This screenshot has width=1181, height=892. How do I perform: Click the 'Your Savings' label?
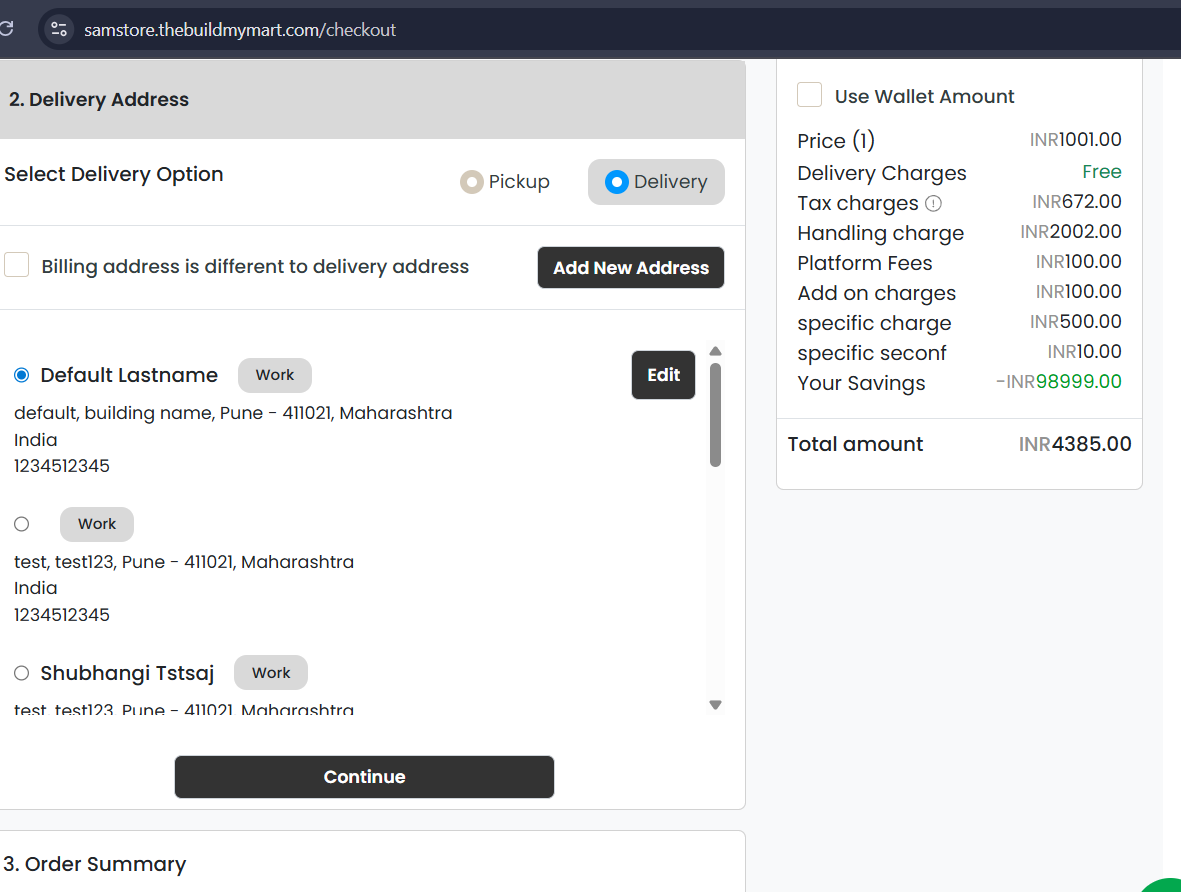862,383
